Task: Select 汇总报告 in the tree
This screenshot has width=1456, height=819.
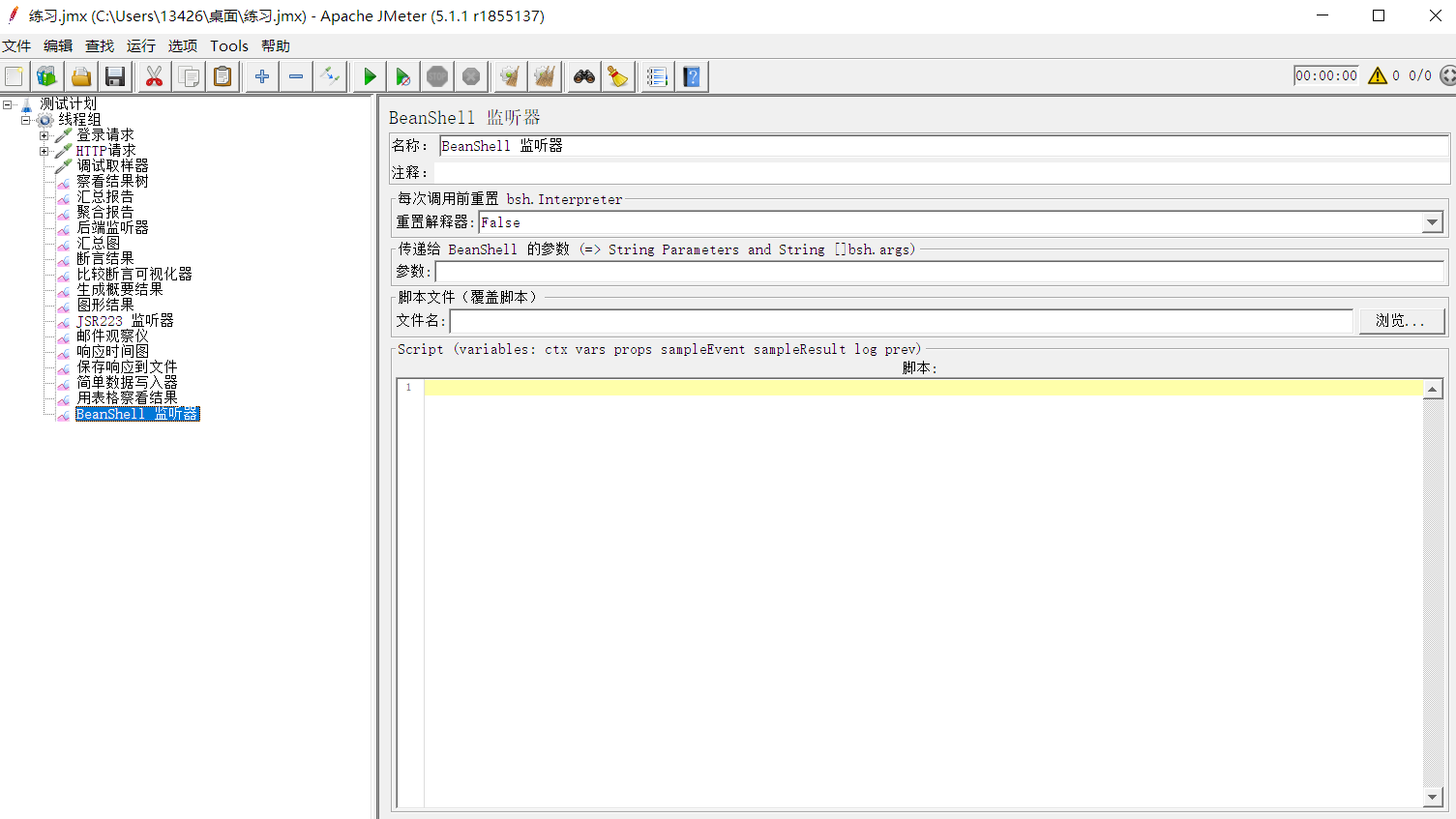Action: tap(105, 197)
